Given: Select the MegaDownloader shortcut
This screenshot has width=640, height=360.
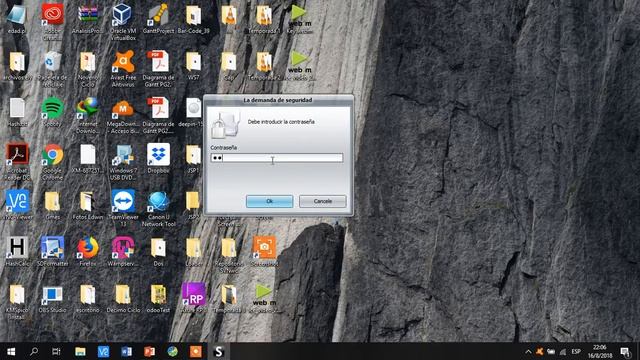Looking at the screenshot, I should (123, 115).
